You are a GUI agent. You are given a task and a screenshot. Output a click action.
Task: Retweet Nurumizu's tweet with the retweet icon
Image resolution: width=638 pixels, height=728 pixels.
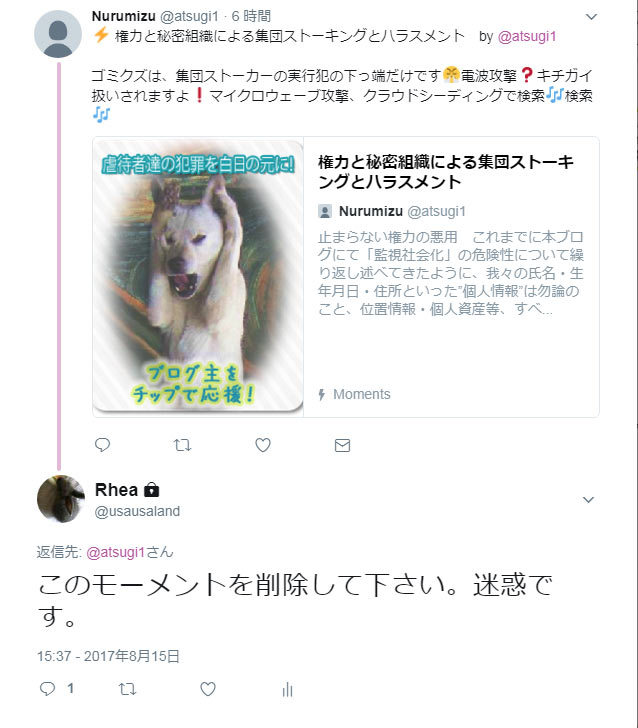182,445
